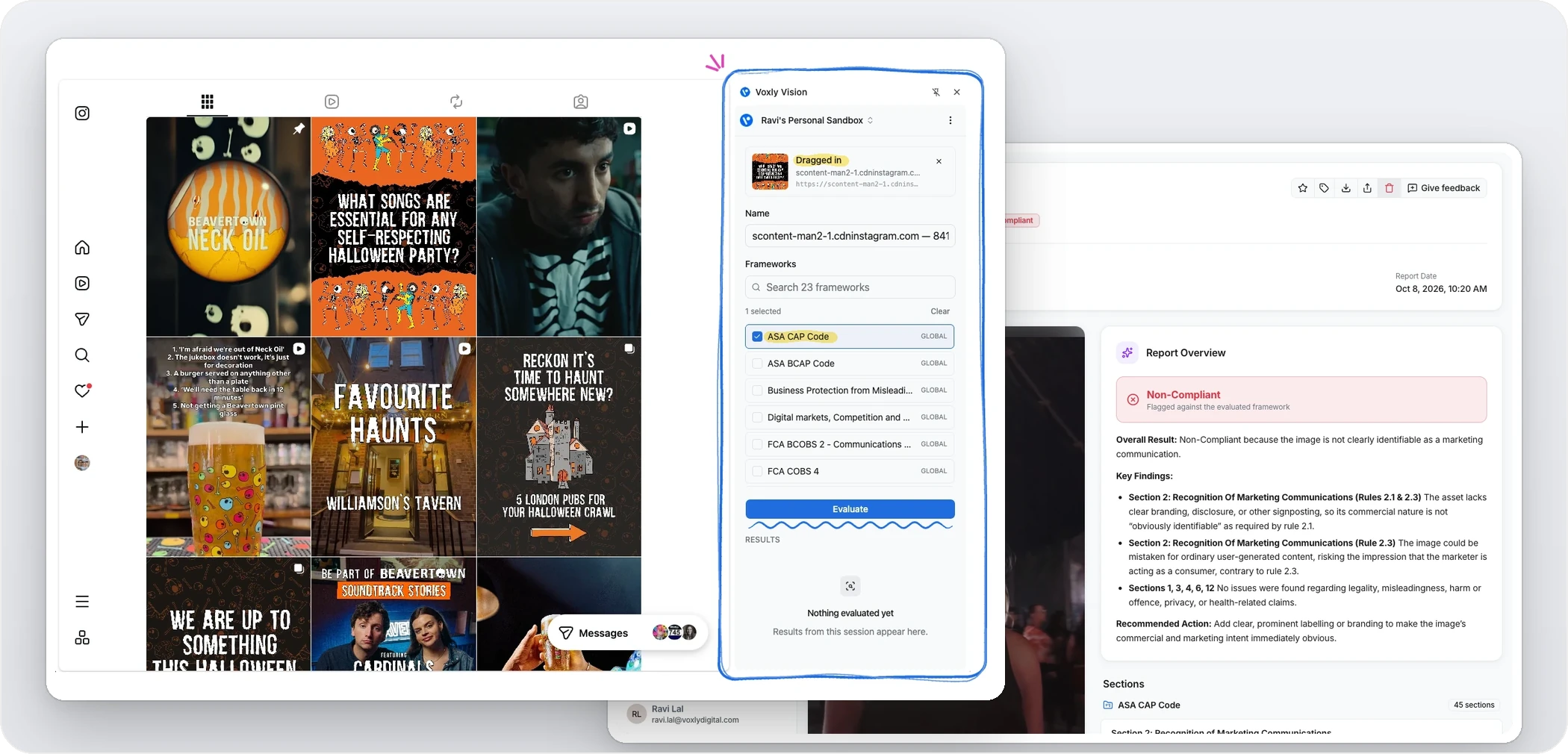Delete the report with red trash icon

pos(1389,188)
